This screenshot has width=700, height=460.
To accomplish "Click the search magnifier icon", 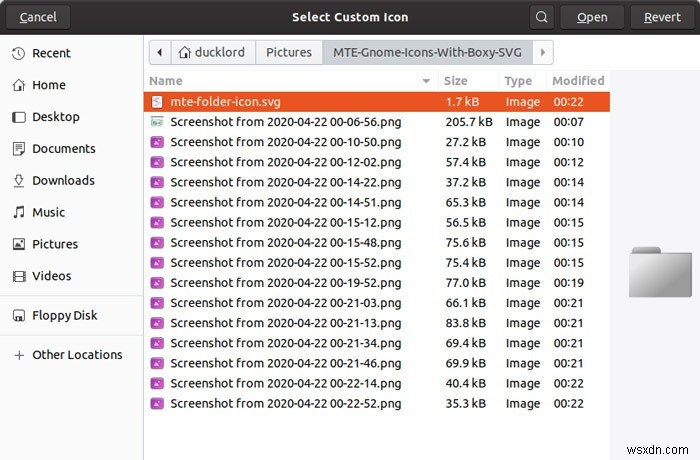I will tap(542, 17).
